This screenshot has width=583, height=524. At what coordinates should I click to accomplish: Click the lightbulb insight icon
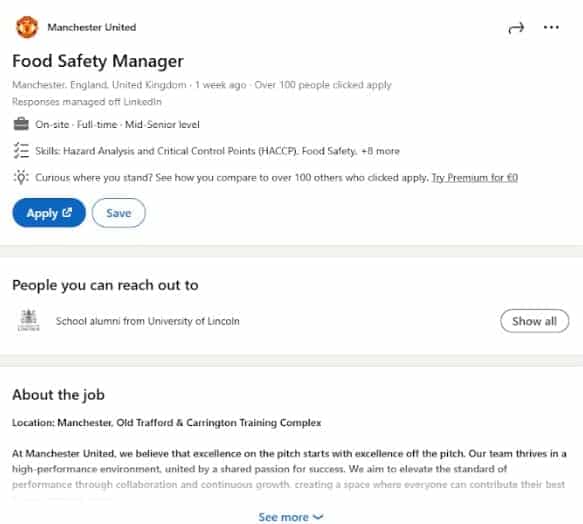click(21, 177)
